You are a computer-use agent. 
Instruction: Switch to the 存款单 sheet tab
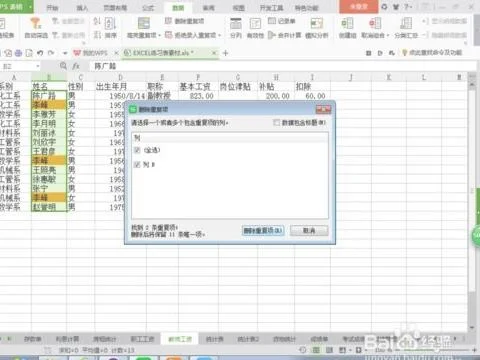click(32, 339)
